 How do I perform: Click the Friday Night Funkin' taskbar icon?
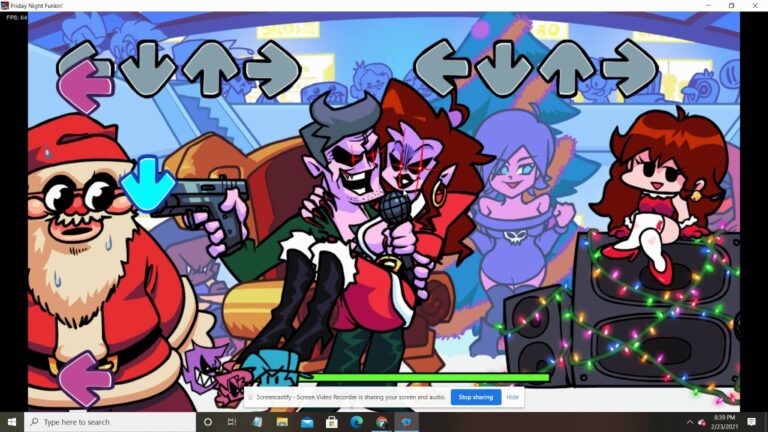(x=406, y=422)
